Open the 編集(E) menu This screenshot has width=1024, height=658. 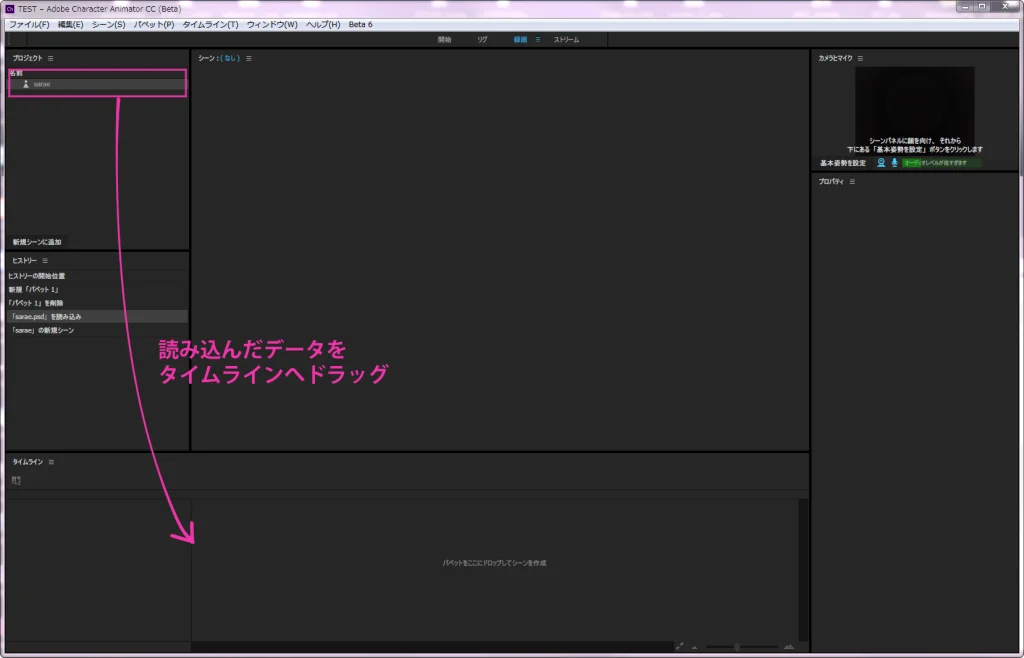coord(71,24)
